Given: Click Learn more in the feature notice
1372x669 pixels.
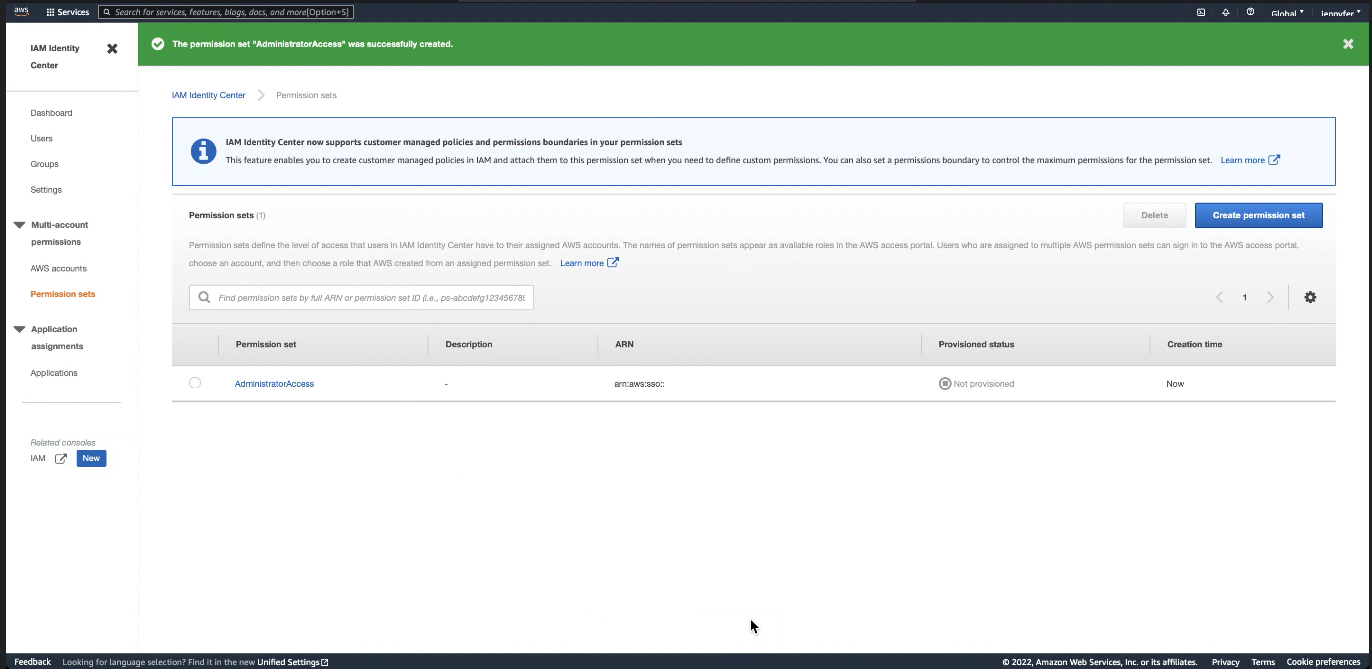Looking at the screenshot, I should pyautogui.click(x=1250, y=160).
